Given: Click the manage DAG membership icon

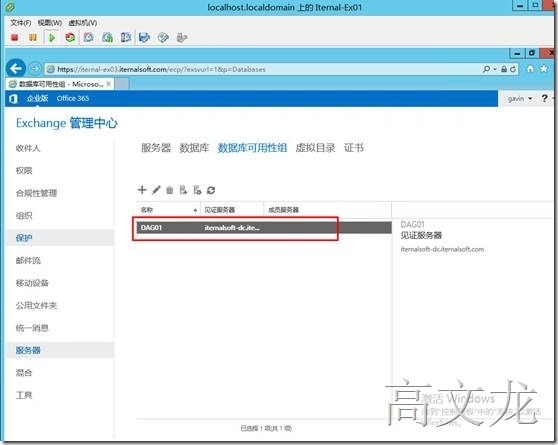Looking at the screenshot, I should 183,190.
